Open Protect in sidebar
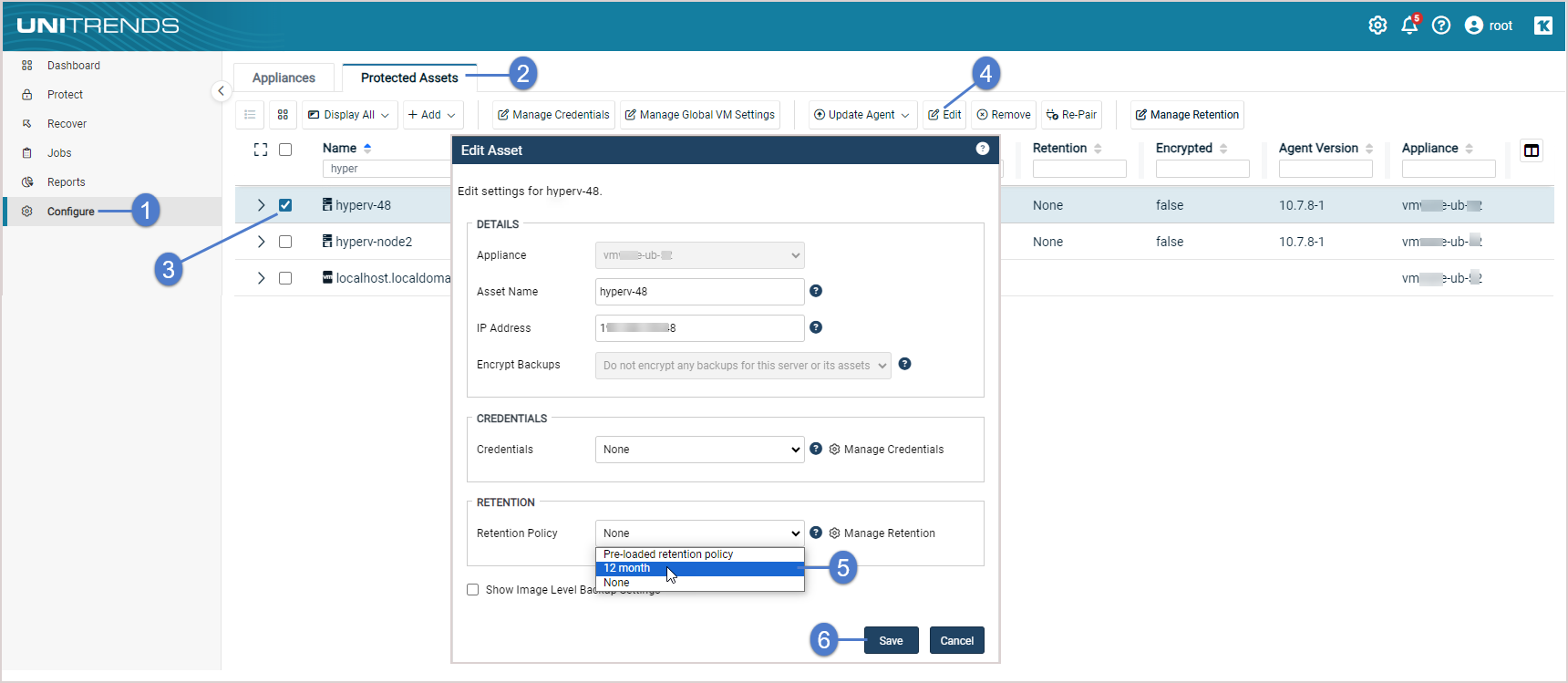1568x683 pixels. tap(65, 95)
